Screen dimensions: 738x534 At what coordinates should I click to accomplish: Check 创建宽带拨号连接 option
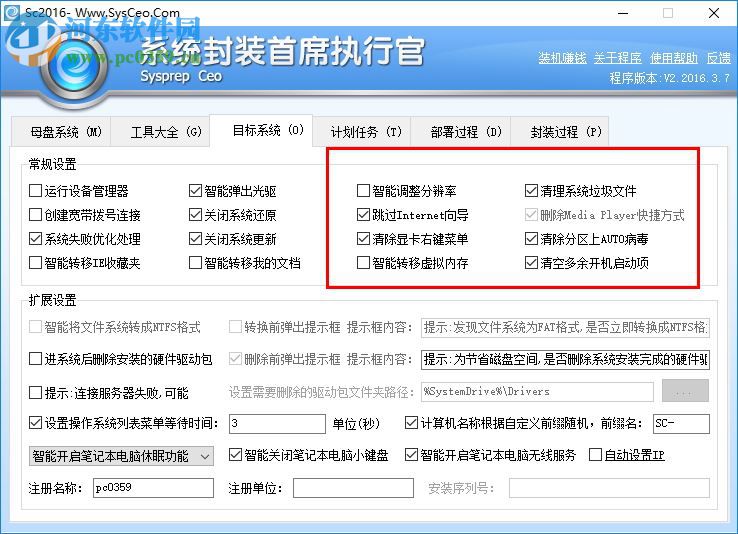tap(35, 215)
